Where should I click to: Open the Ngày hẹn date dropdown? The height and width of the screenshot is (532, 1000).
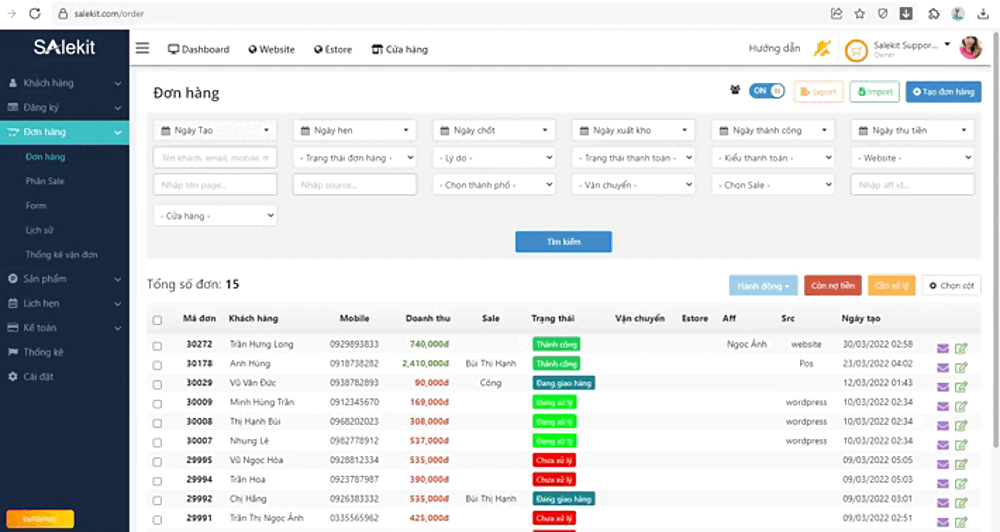(355, 130)
